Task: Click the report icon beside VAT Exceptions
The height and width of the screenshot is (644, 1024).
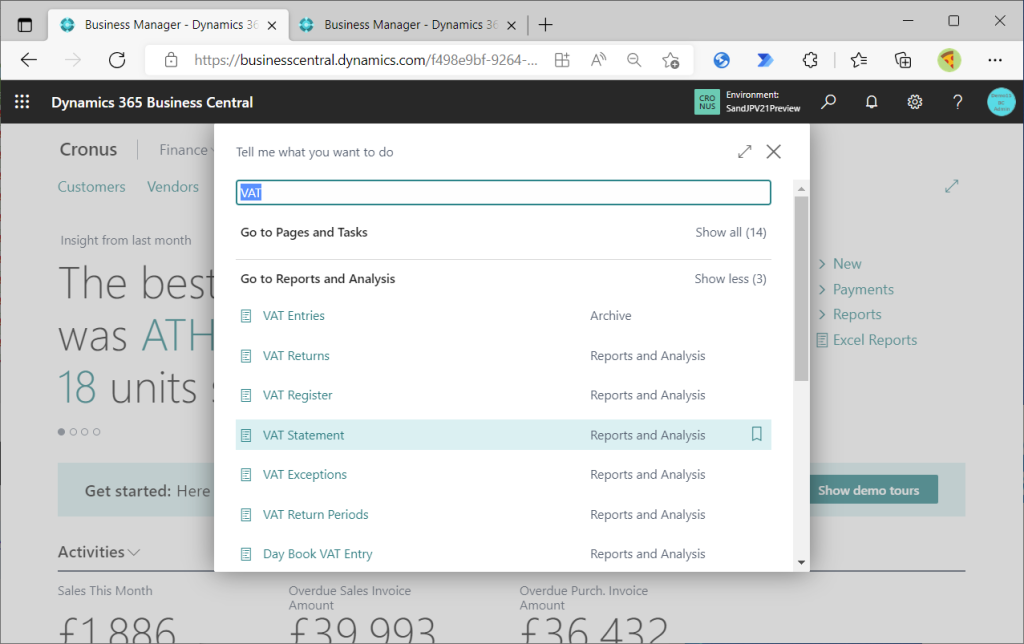Action: click(x=246, y=475)
